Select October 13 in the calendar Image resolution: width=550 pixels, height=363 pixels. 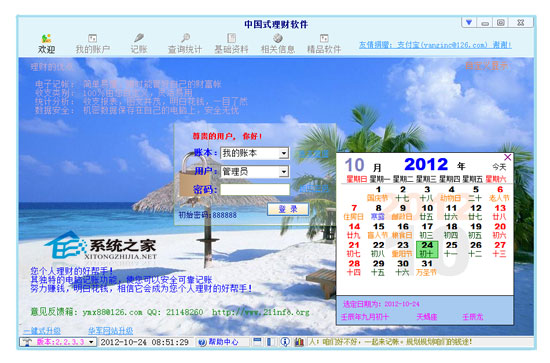(500, 212)
